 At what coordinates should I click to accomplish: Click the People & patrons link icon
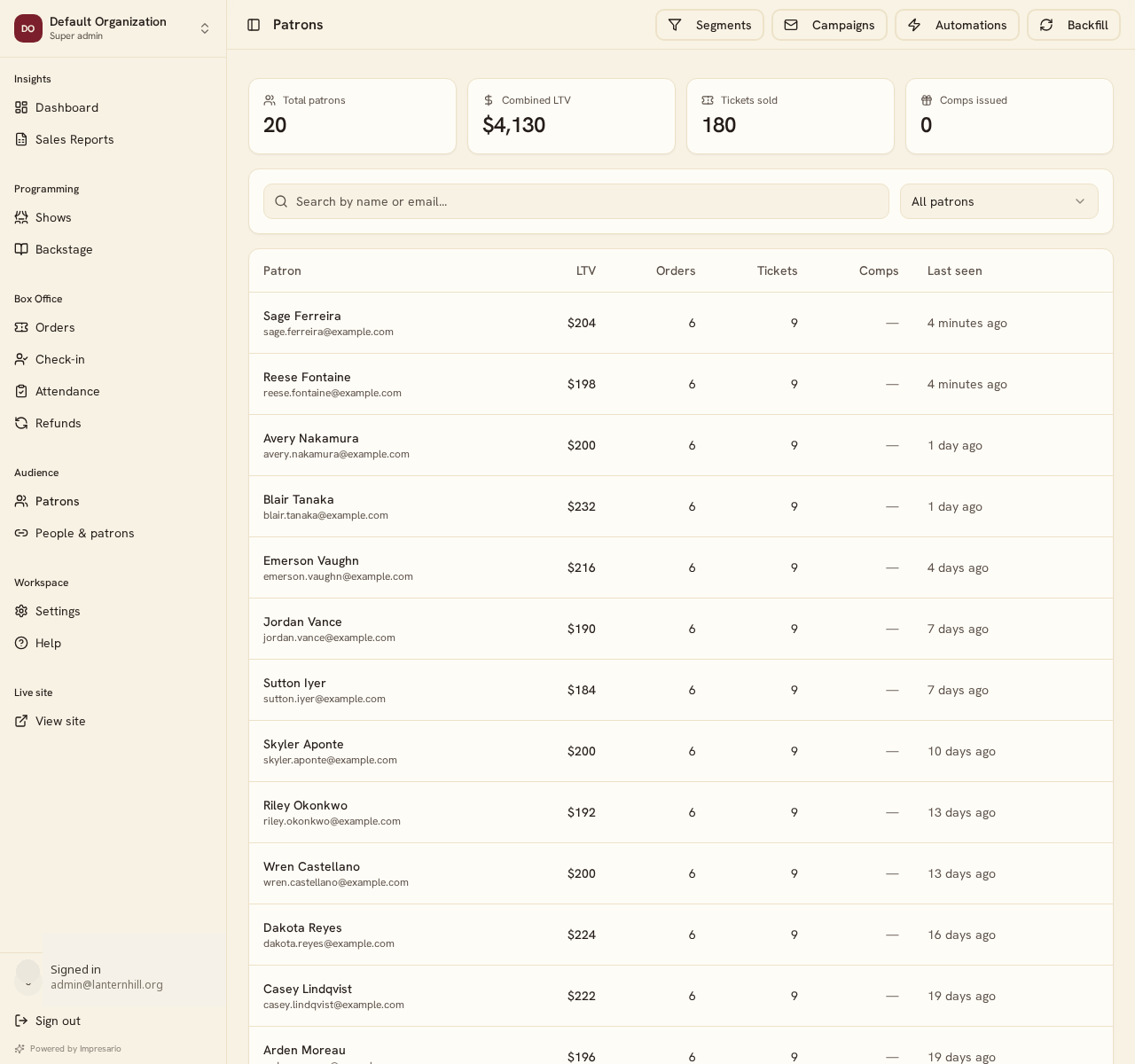pos(21,533)
